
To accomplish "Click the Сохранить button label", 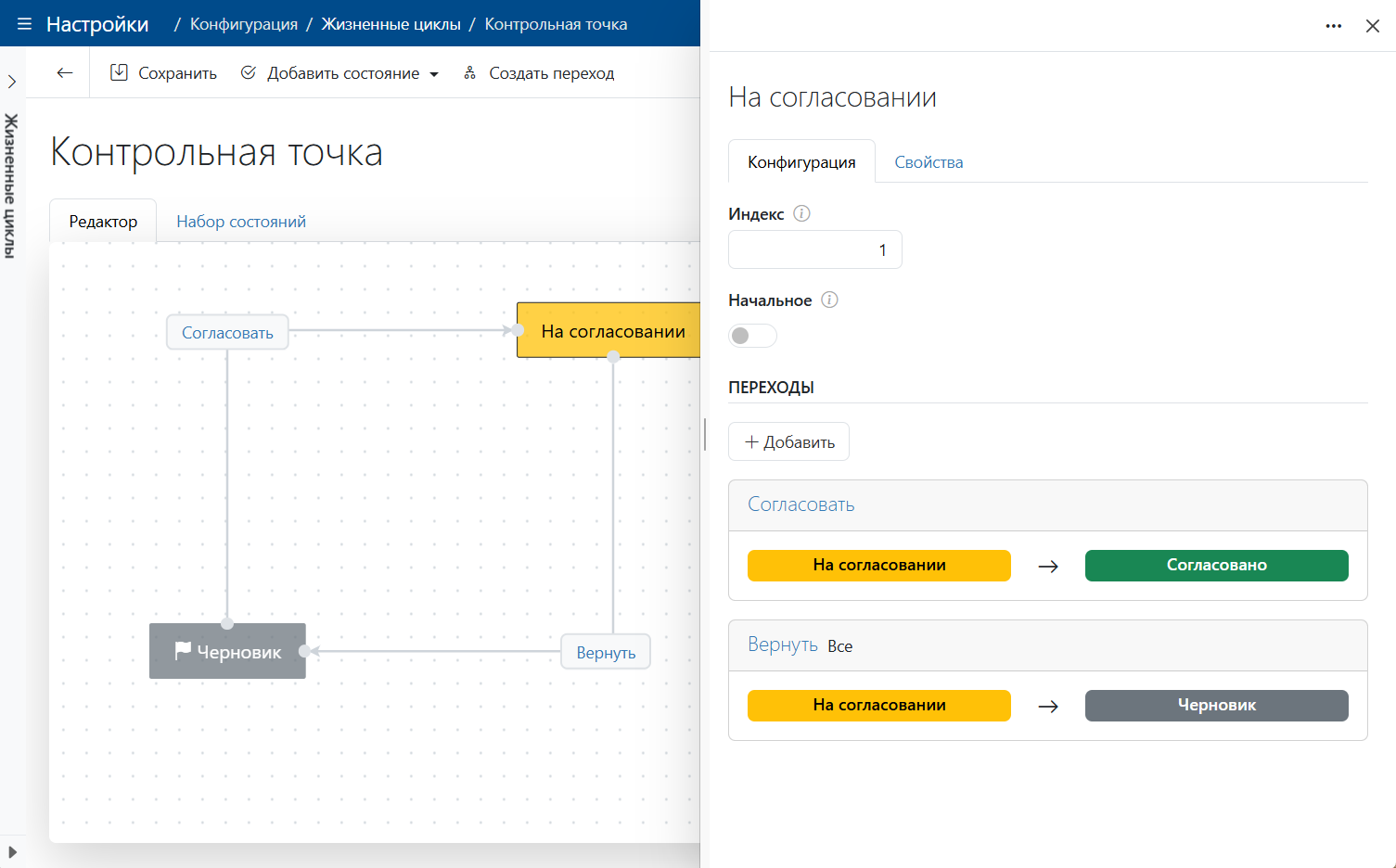I will point(177,73).
